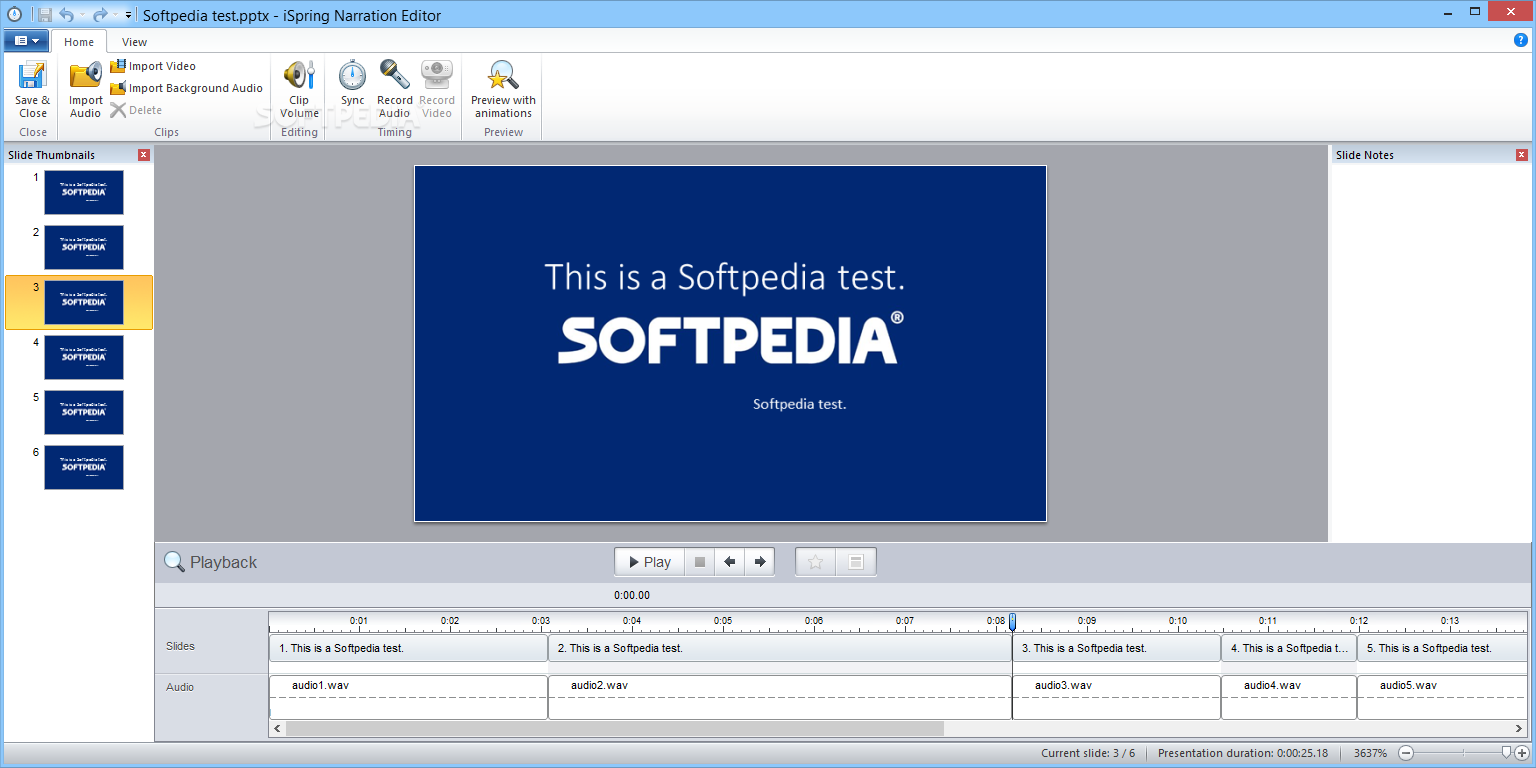Select slide 1 block on timeline
The height and width of the screenshot is (768, 1536).
point(408,648)
